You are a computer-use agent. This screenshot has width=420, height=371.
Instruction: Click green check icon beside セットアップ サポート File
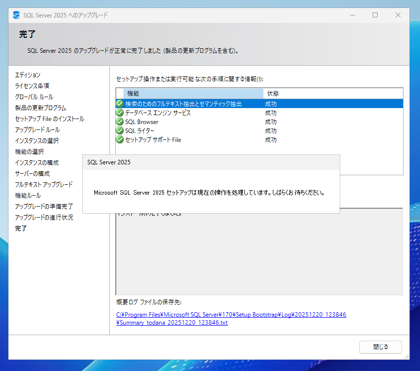pos(120,139)
